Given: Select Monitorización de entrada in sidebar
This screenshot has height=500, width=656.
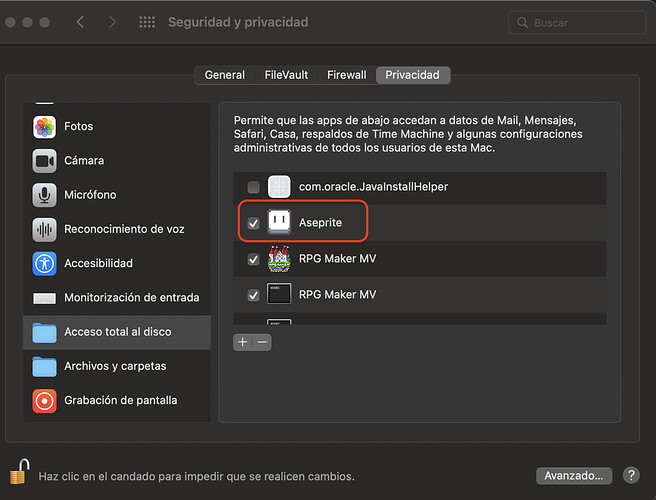Looking at the screenshot, I should (117, 298).
